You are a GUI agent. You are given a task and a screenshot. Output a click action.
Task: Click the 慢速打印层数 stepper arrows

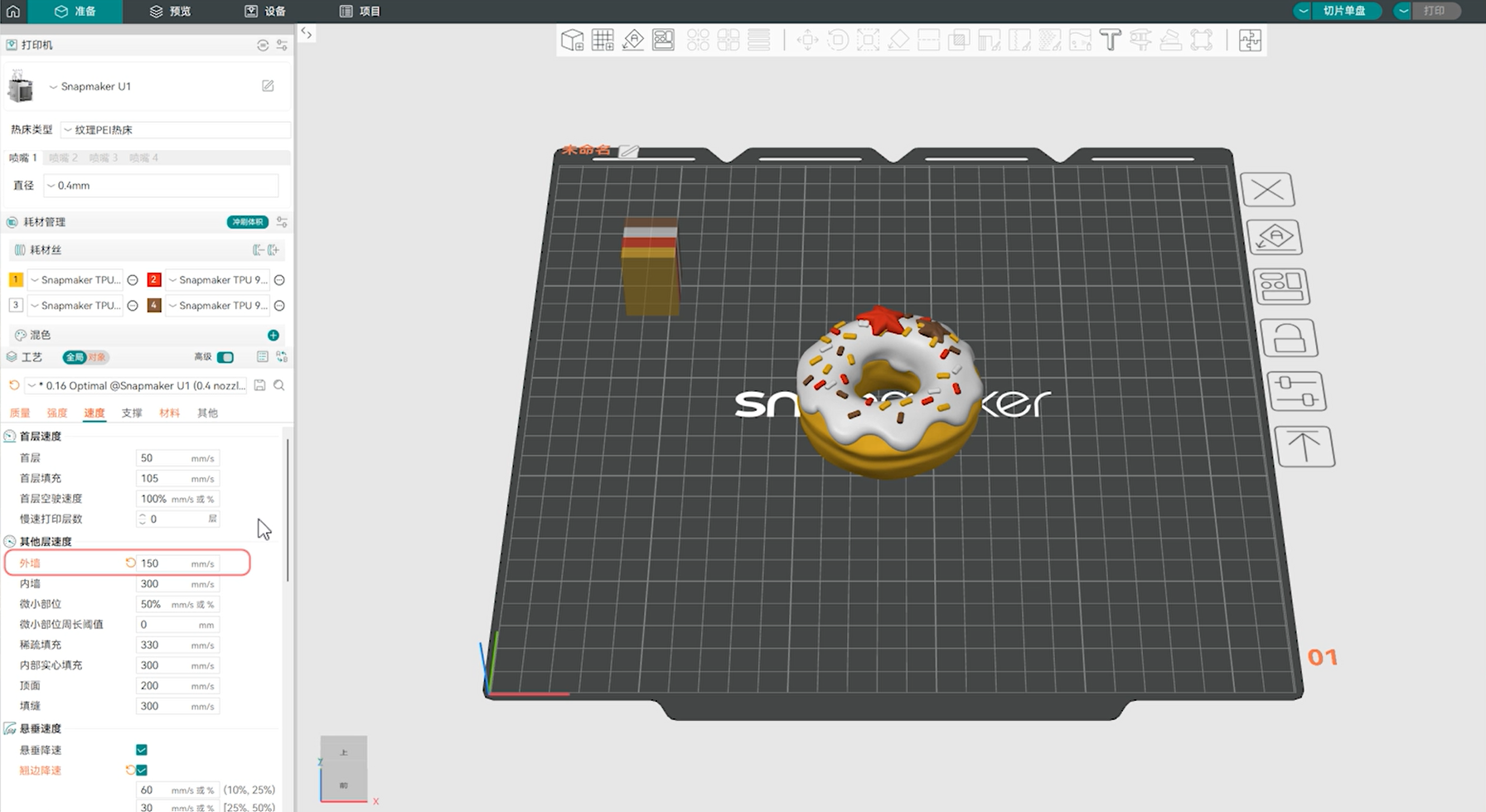click(143, 520)
